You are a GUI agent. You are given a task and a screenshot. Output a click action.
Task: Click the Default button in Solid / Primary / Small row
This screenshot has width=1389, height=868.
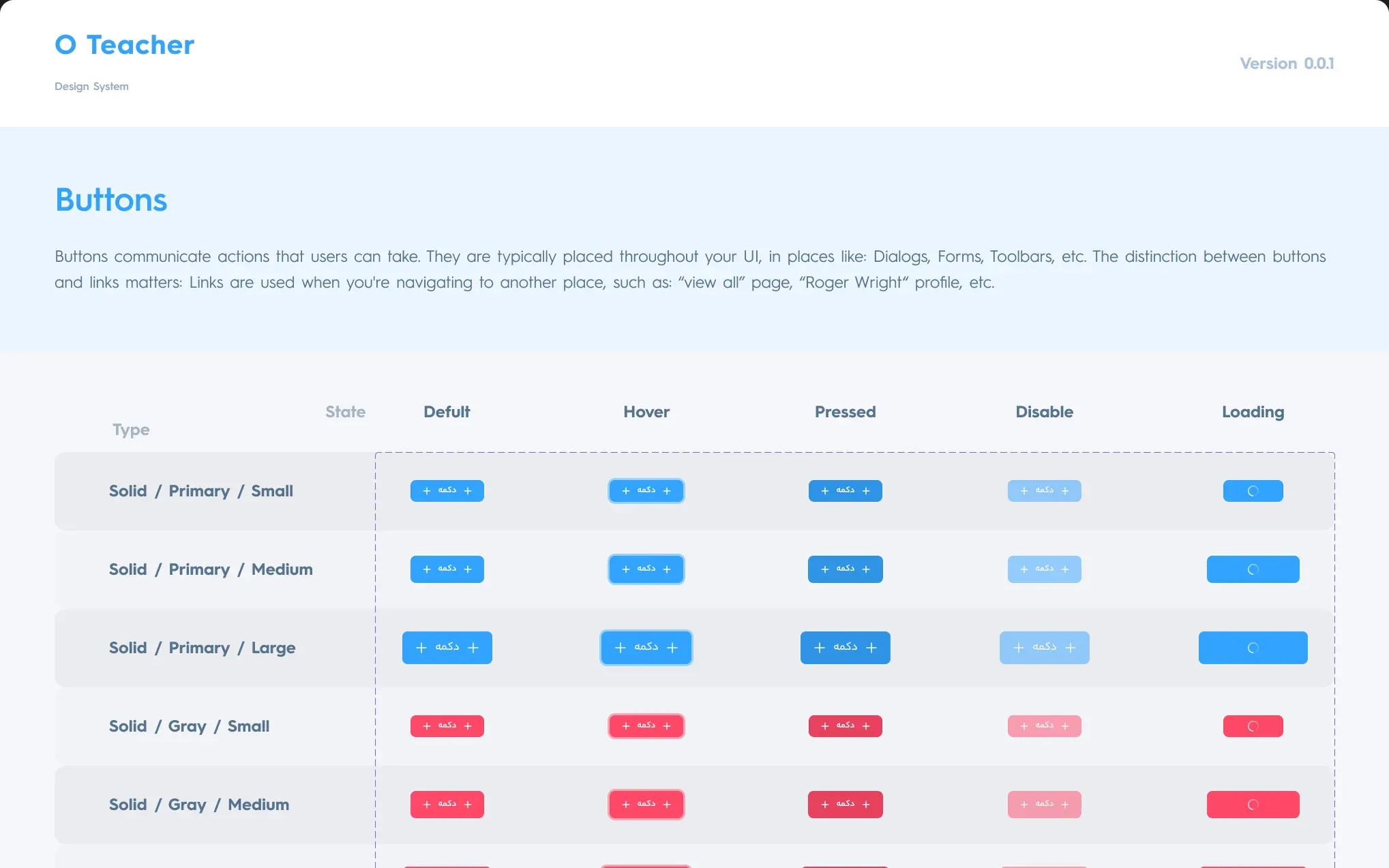point(447,491)
